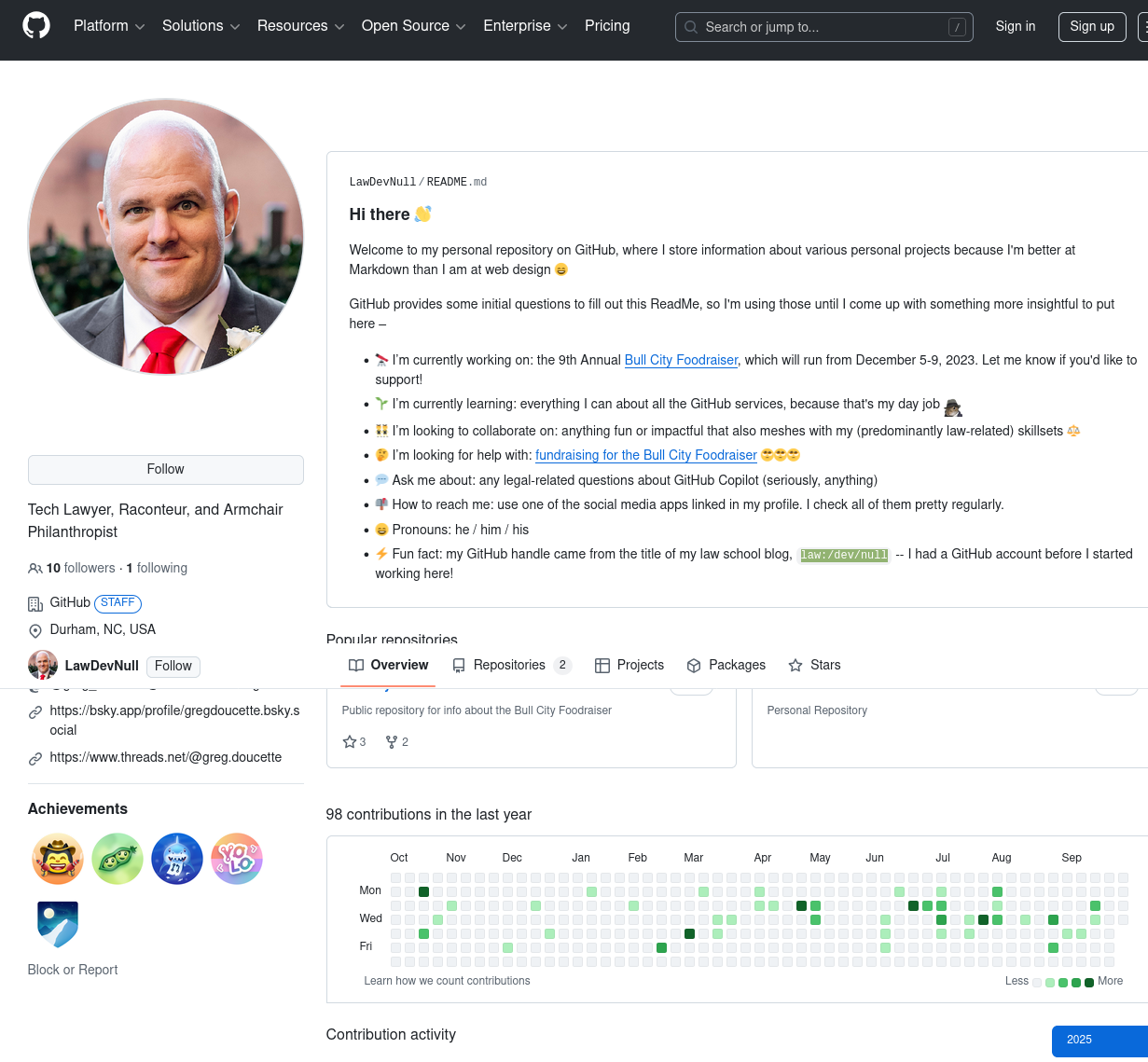Image resolution: width=1148 pixels, height=1062 pixels.
Task: Open the Bull City Foodraiser link
Action: (x=681, y=360)
